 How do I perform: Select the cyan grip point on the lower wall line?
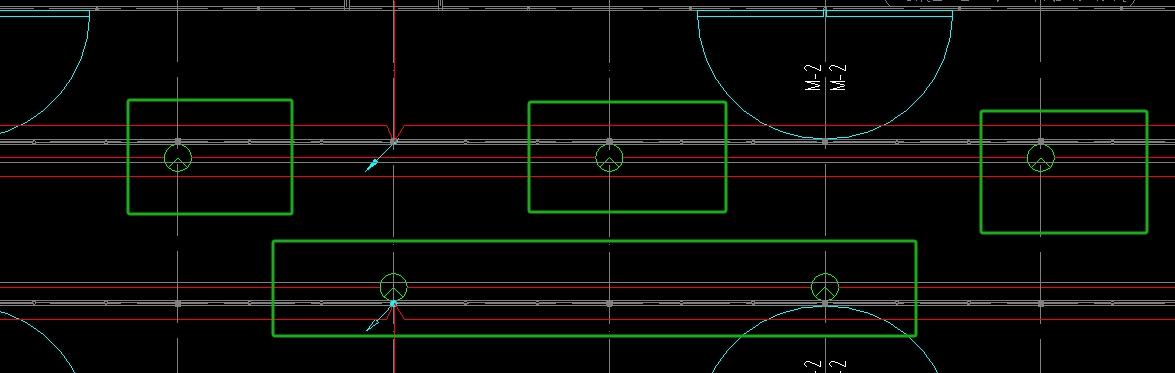click(x=393, y=303)
